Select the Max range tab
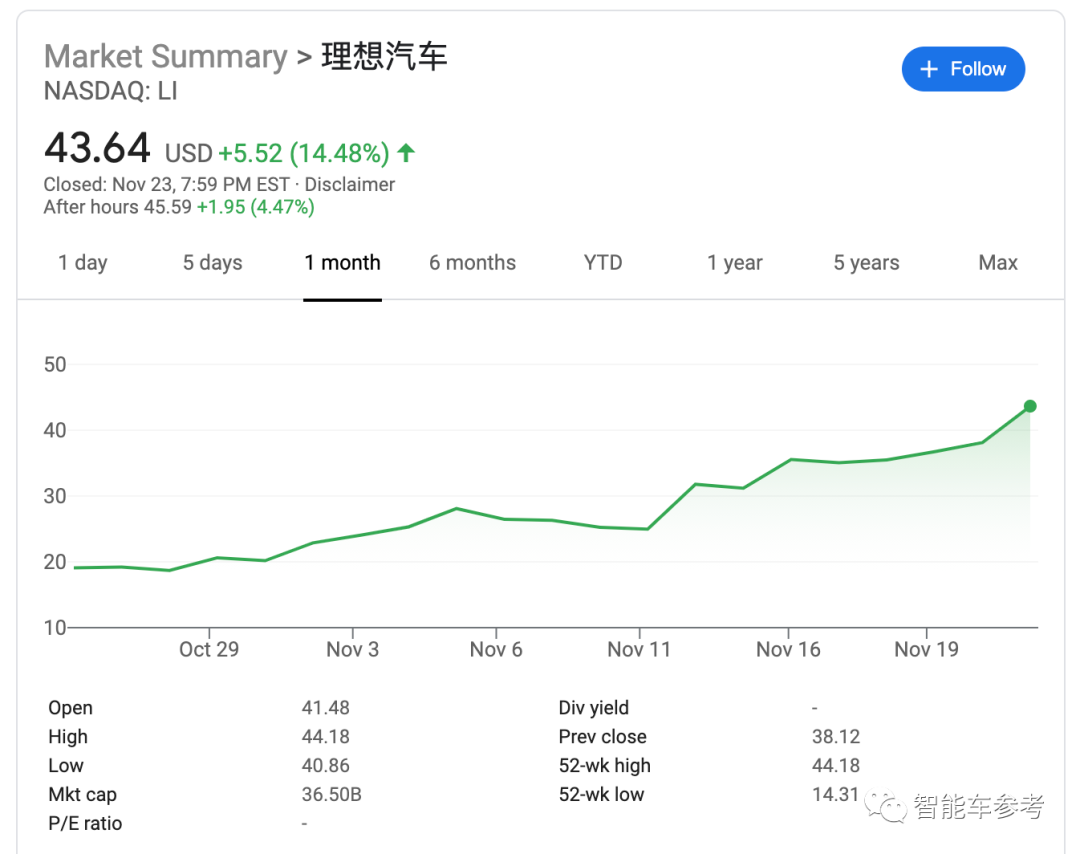The image size is (1080, 854). 998,262
